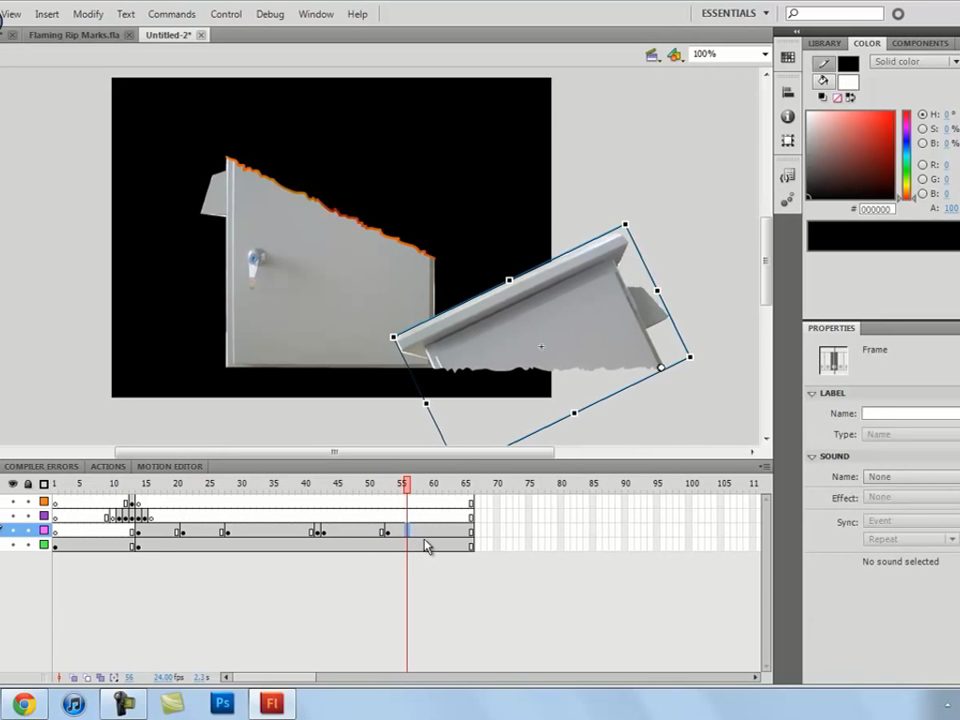This screenshot has width=960, height=720.
Task: Open the Insert menu
Action: click(x=47, y=14)
